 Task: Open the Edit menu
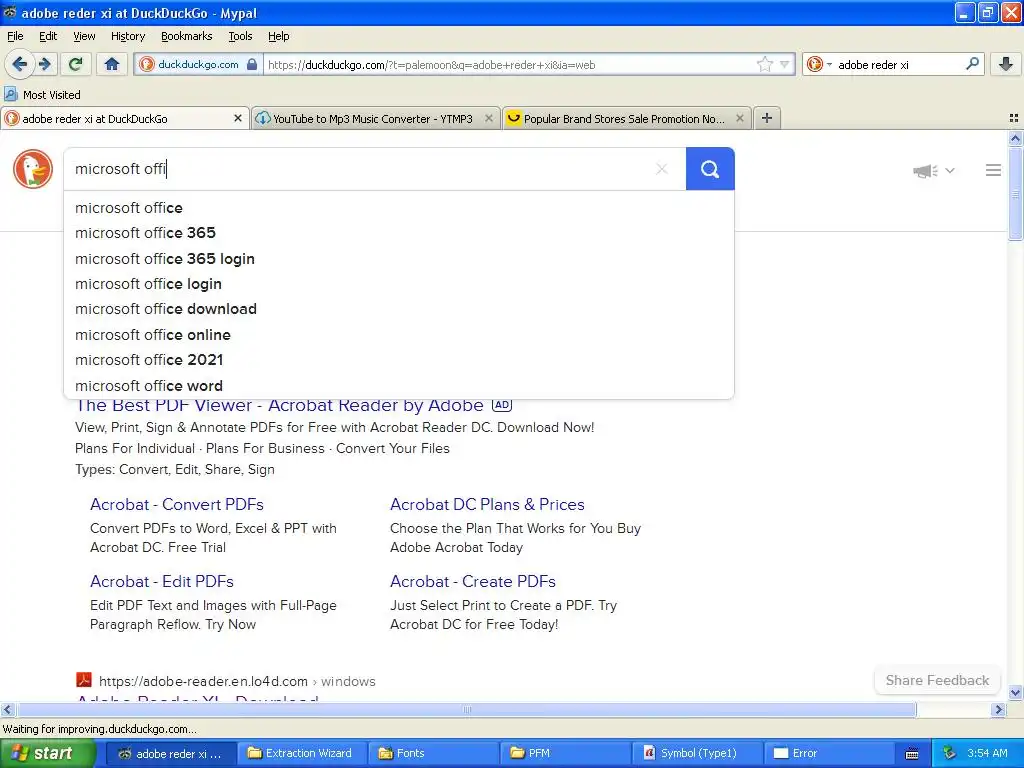tap(48, 36)
